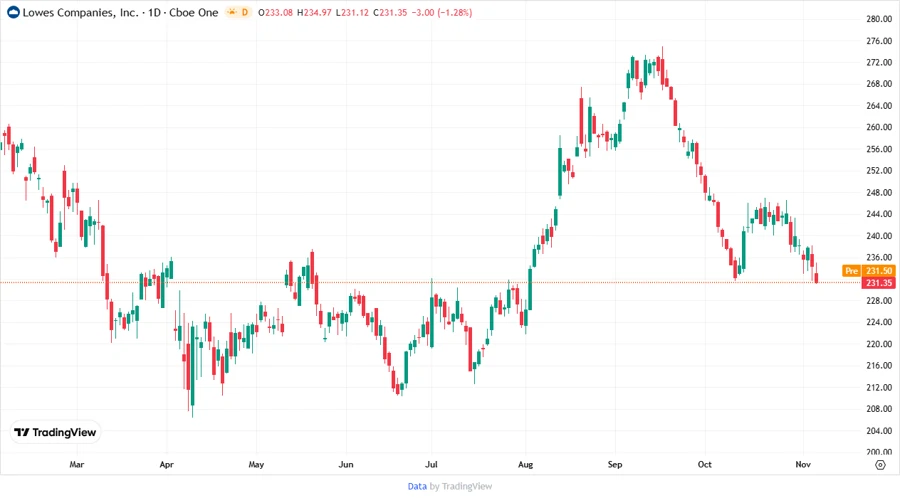
Task: Click the 256.00 price axis label
Action: click(x=879, y=149)
